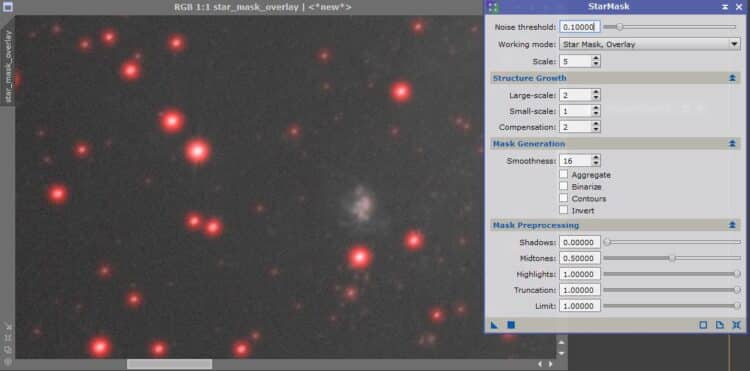Screen dimensions: 750x371
Task: Enable the Aggregate checkbox
Action: [x=563, y=175]
